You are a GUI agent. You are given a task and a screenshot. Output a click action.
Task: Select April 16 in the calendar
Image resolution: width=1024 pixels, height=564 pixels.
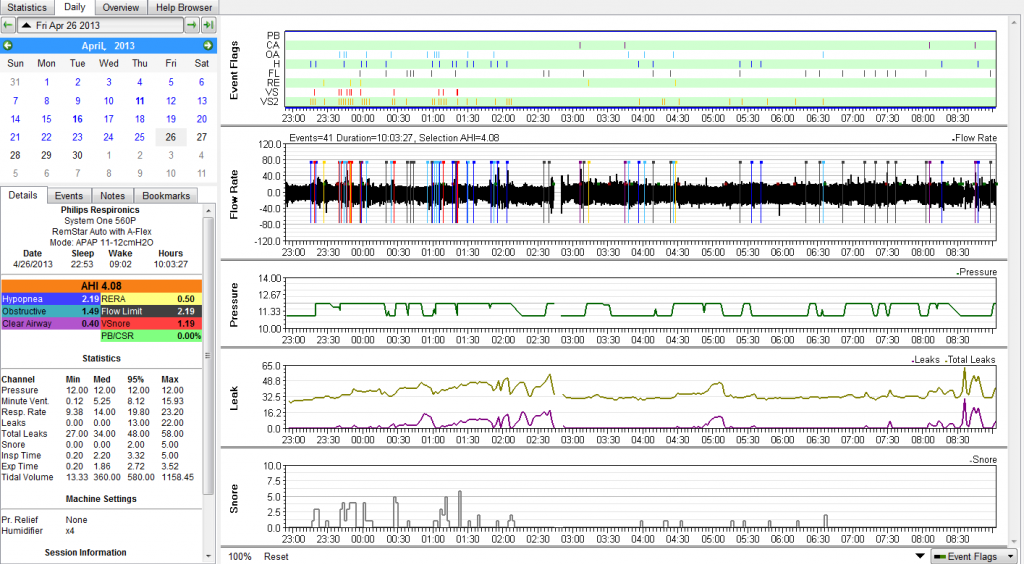coord(78,118)
